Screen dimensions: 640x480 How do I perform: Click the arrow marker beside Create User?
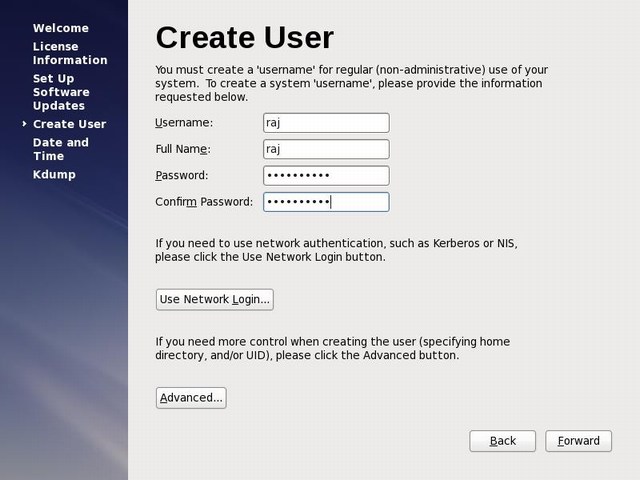[24, 124]
